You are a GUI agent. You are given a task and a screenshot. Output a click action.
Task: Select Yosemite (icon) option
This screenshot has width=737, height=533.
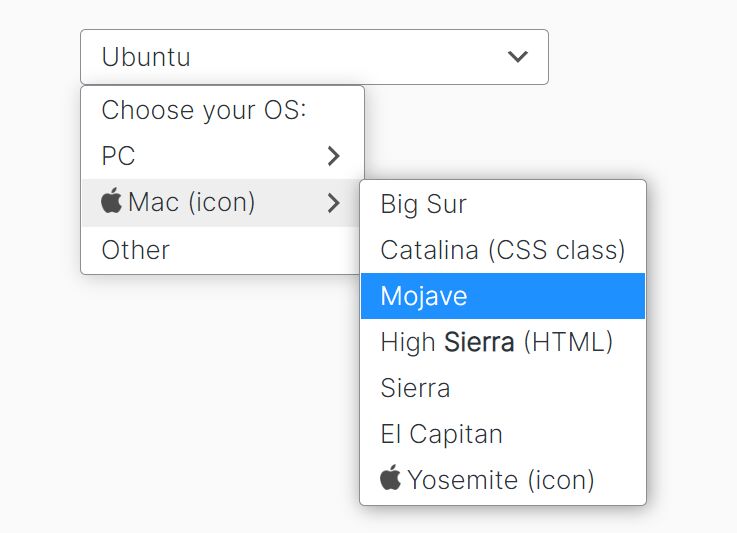click(503, 480)
